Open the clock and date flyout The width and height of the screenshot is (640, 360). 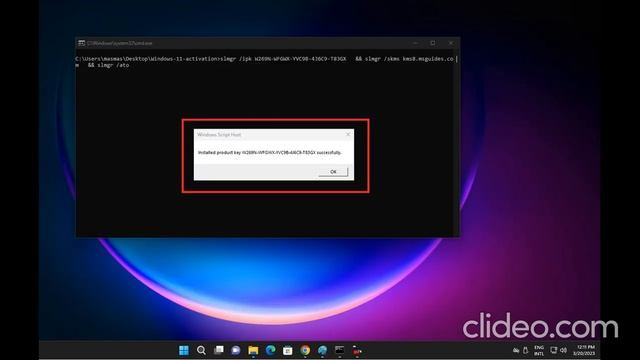[584, 350]
